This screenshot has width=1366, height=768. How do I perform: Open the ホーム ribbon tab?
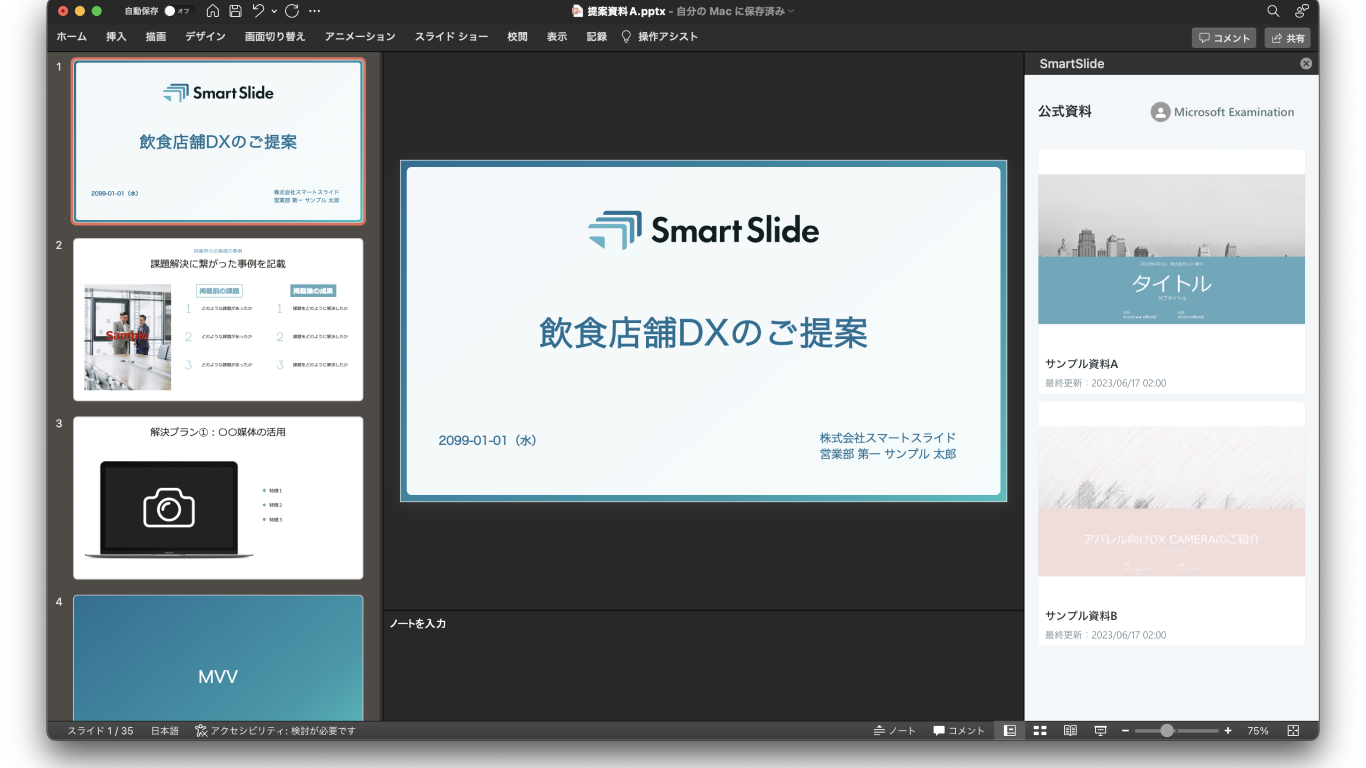pyautogui.click(x=71, y=37)
